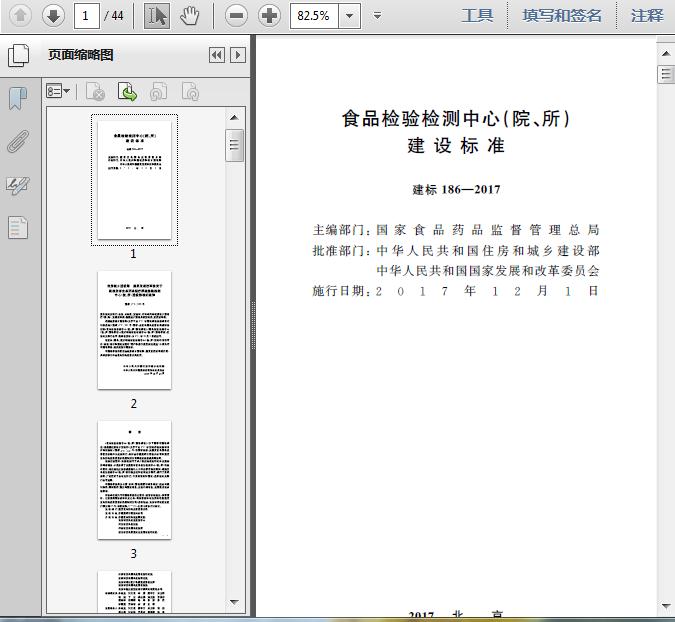Open the zoom percentage dropdown arrow
The image size is (675, 622).
350,16
